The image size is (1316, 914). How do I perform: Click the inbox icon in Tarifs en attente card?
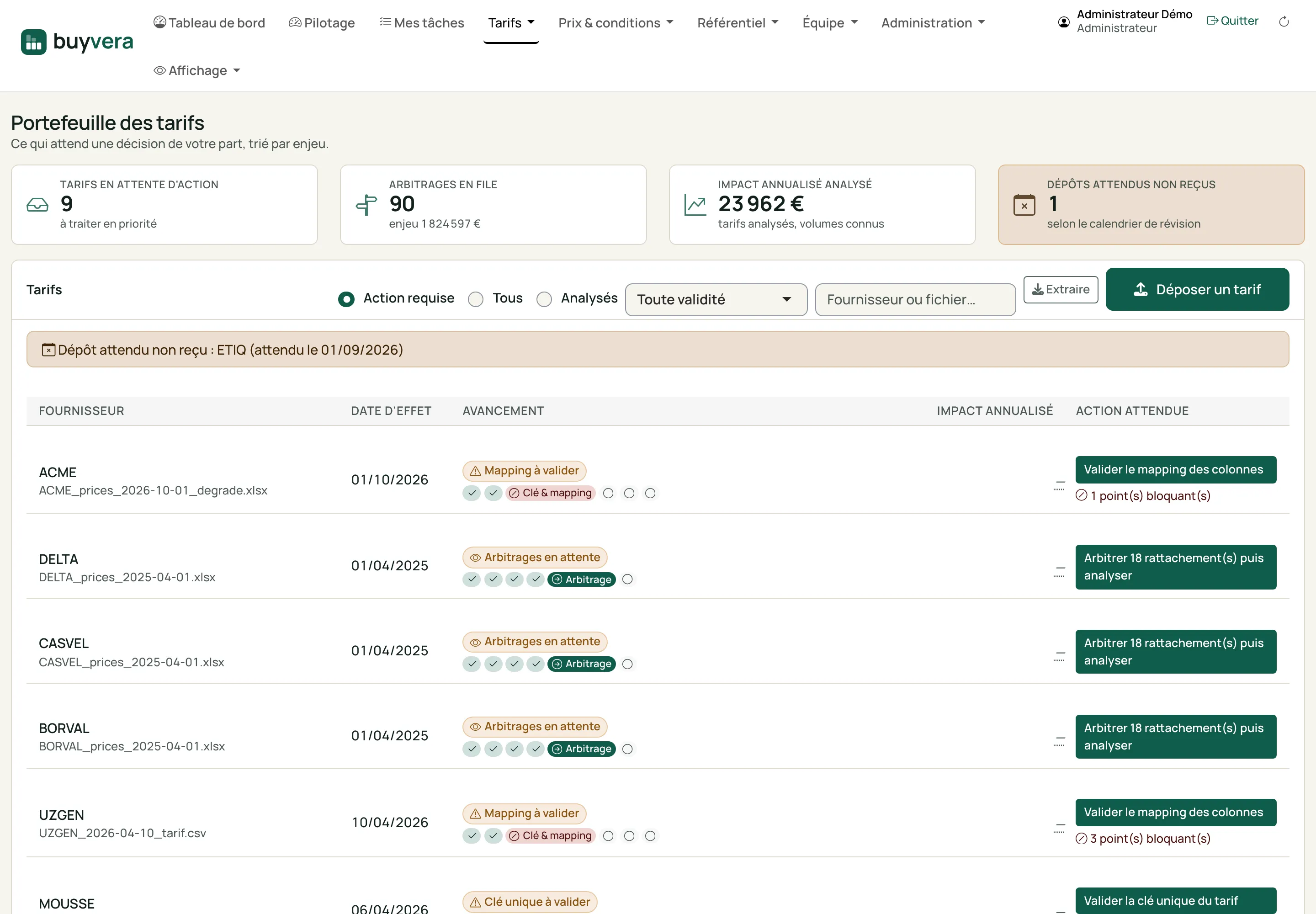38,205
